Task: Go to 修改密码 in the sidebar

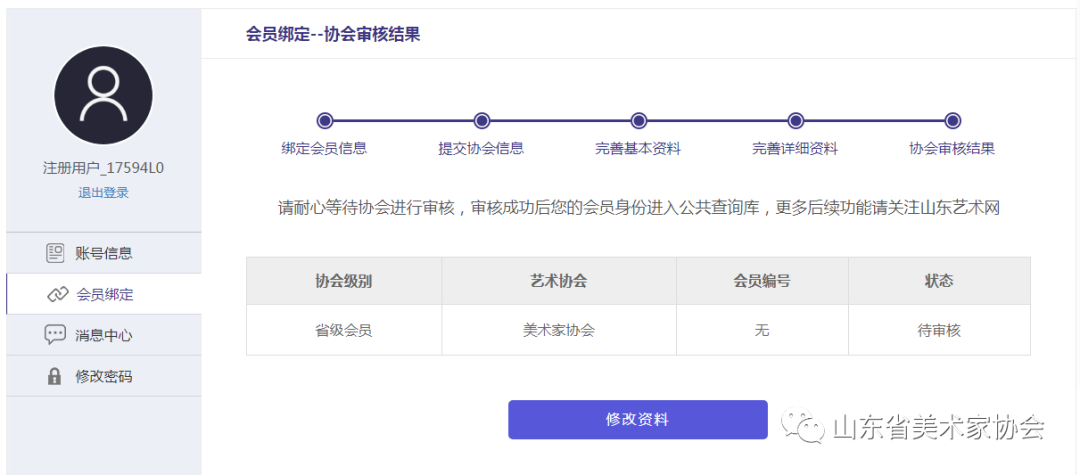Action: [x=104, y=377]
